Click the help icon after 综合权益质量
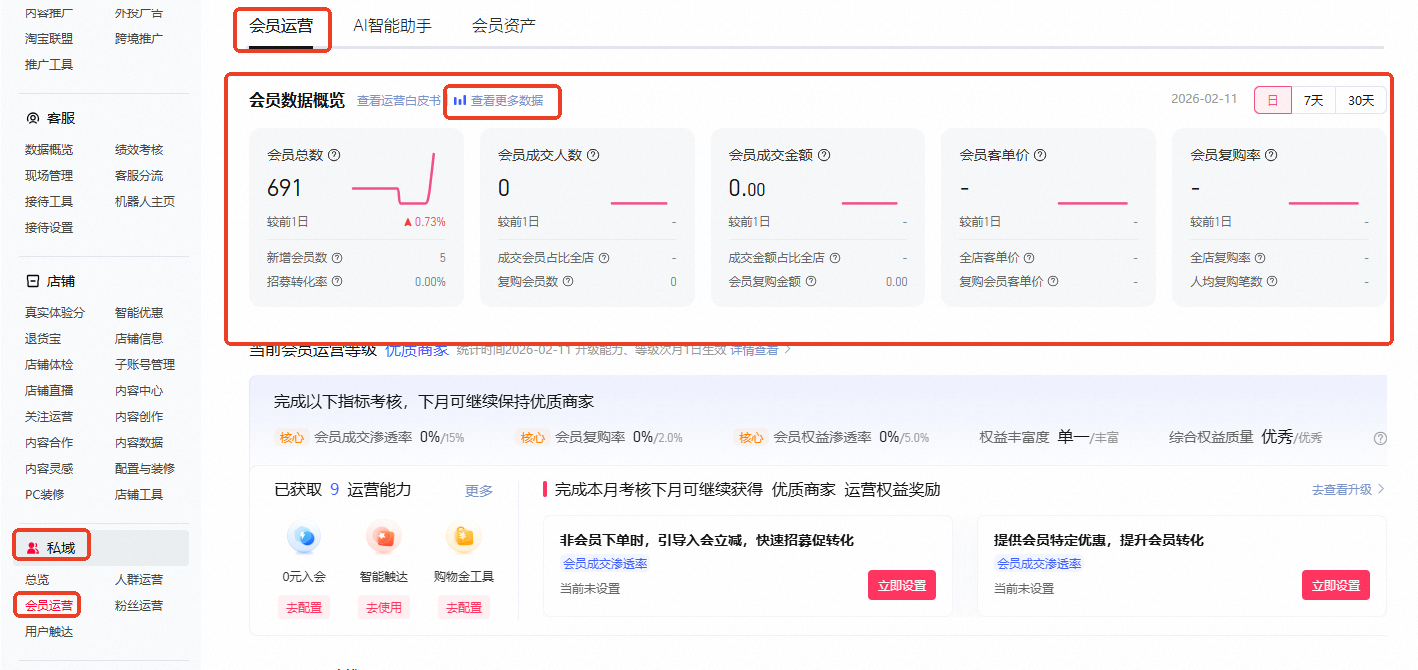Viewport: 1418px width, 670px height. 1380,438
